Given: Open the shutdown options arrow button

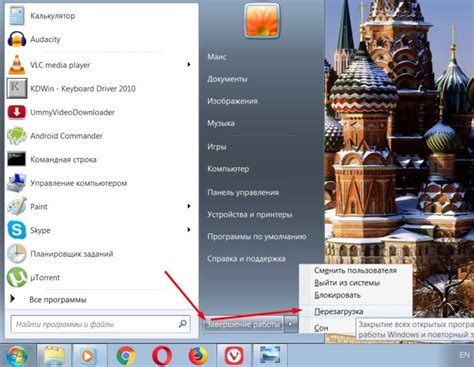Looking at the screenshot, I should [x=291, y=324].
